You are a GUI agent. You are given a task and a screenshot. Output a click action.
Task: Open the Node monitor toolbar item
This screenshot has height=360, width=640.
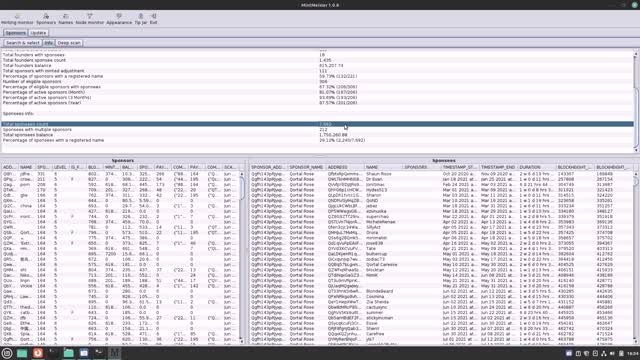tap(90, 19)
